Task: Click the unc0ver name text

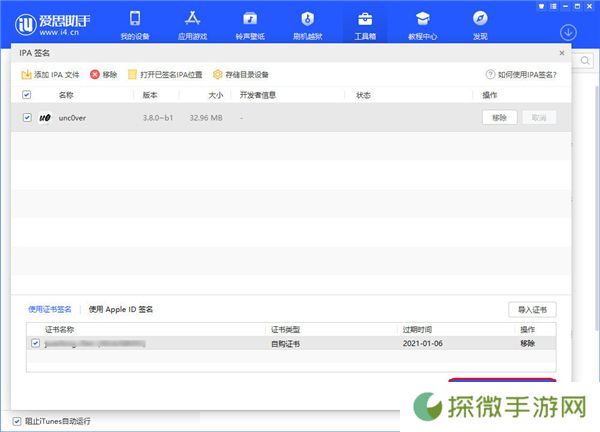Action: point(72,118)
